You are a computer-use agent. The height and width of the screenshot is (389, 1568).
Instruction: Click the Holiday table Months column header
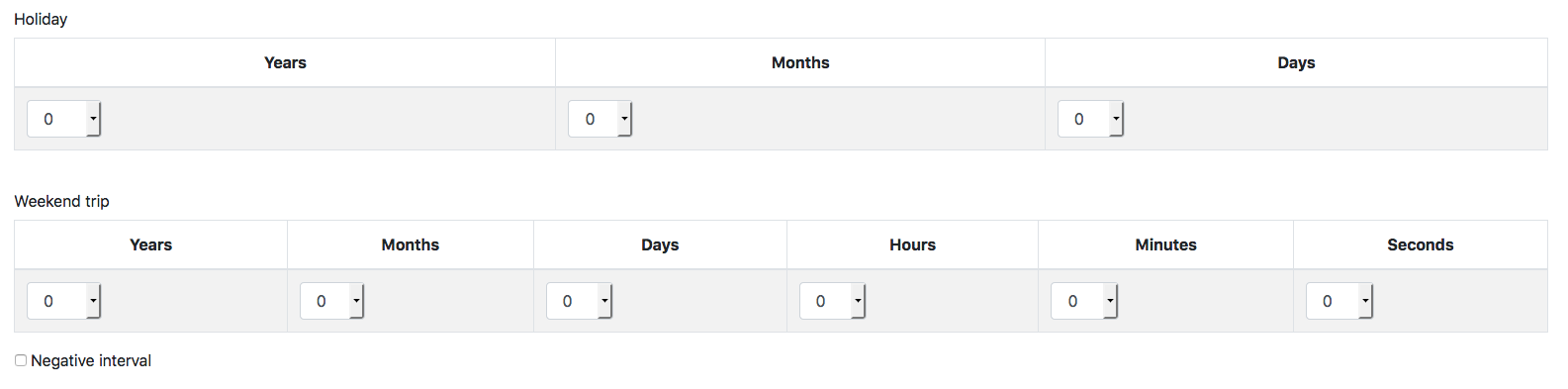click(800, 62)
